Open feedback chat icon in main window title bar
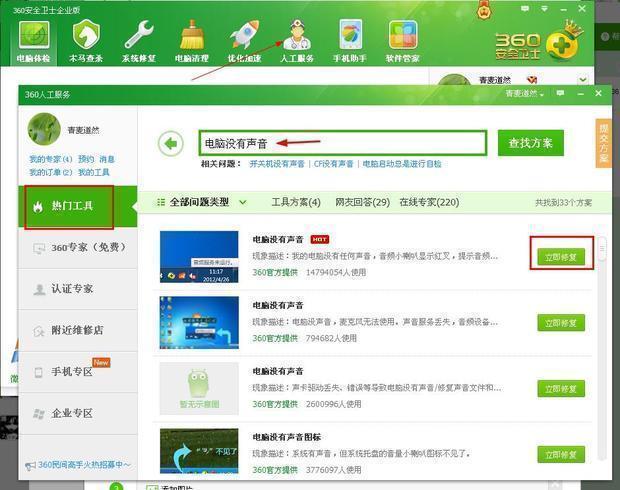This screenshot has width=620, height=490. pyautogui.click(x=525, y=8)
